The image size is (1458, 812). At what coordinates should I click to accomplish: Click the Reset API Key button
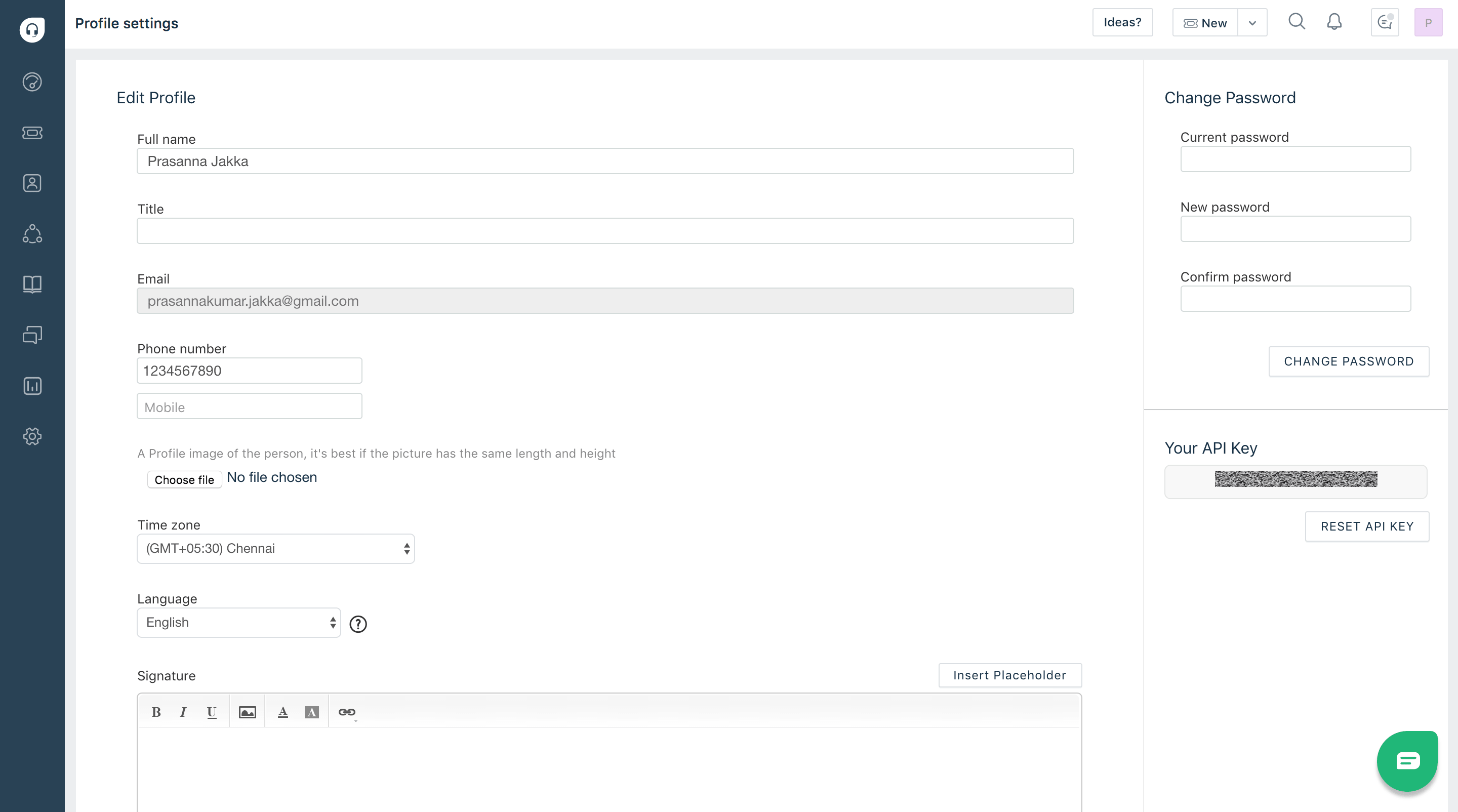[1366, 526]
